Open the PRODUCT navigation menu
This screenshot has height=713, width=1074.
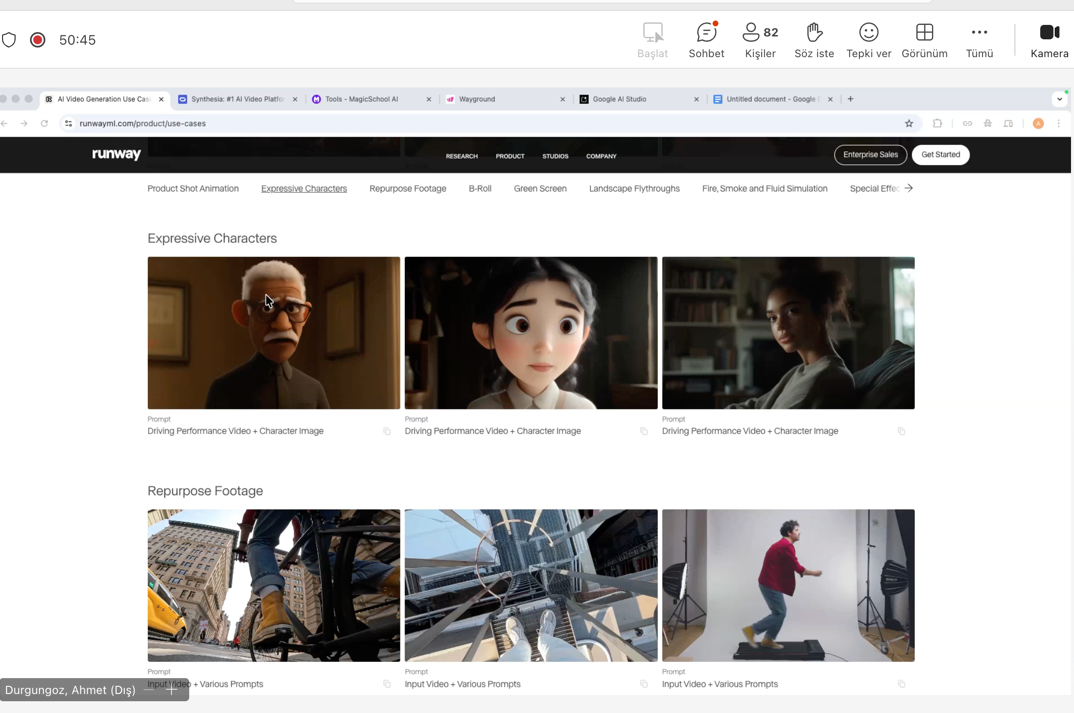point(510,157)
